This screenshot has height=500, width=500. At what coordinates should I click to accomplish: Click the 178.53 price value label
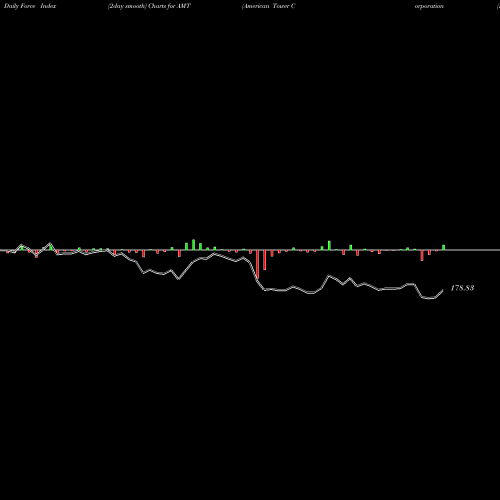tap(462, 288)
